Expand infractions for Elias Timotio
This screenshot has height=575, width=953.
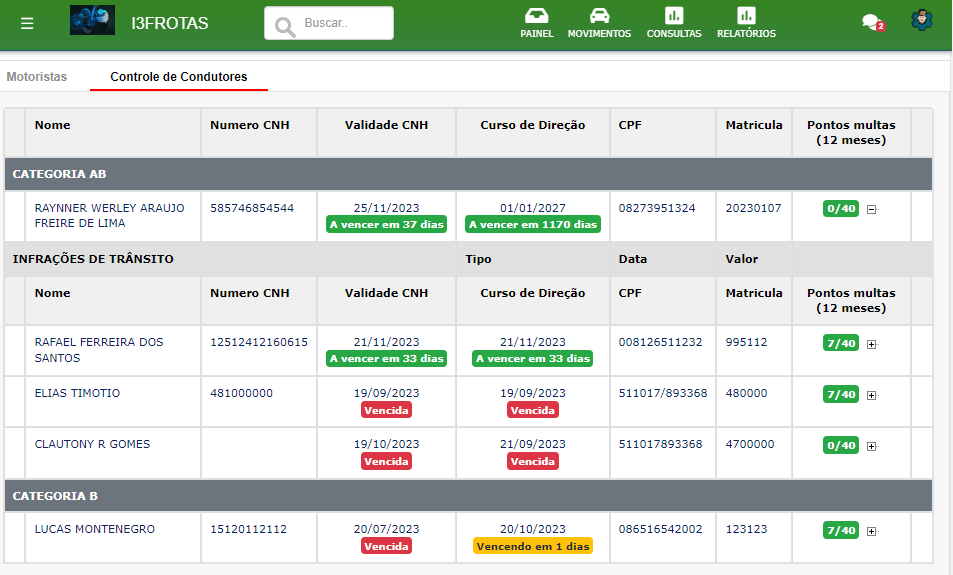point(872,395)
